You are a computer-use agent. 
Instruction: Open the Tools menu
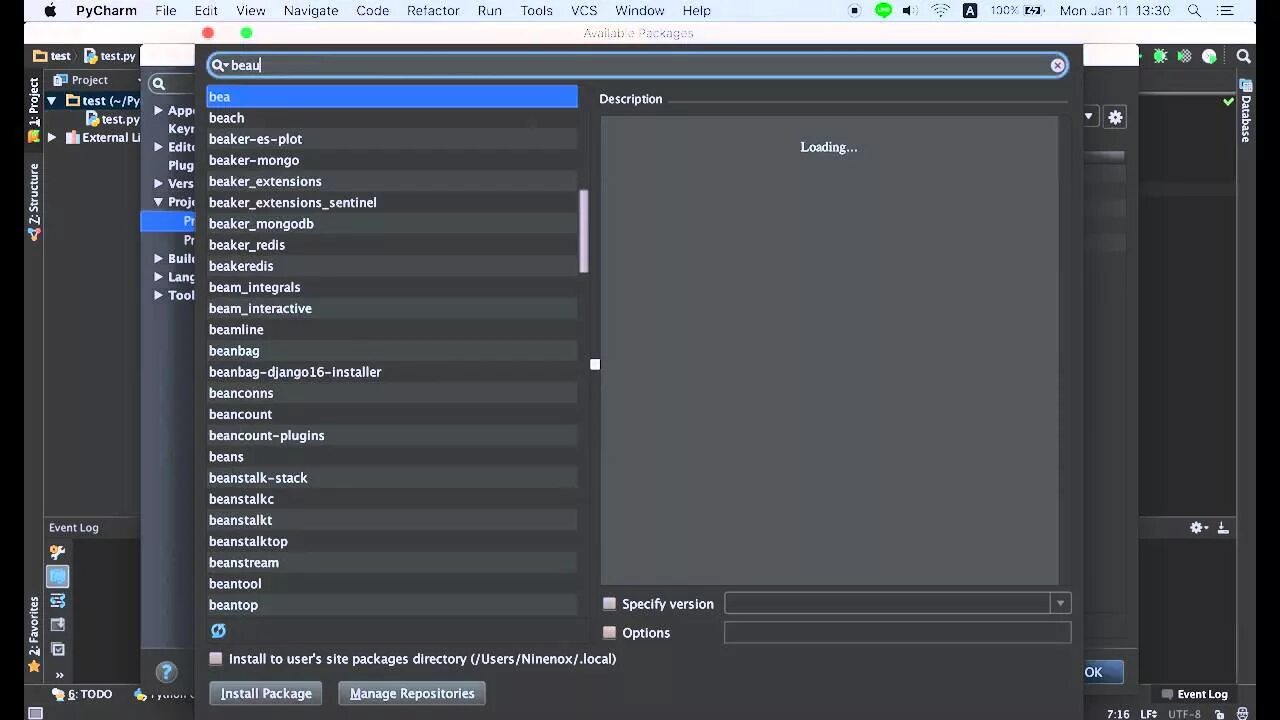(x=536, y=11)
